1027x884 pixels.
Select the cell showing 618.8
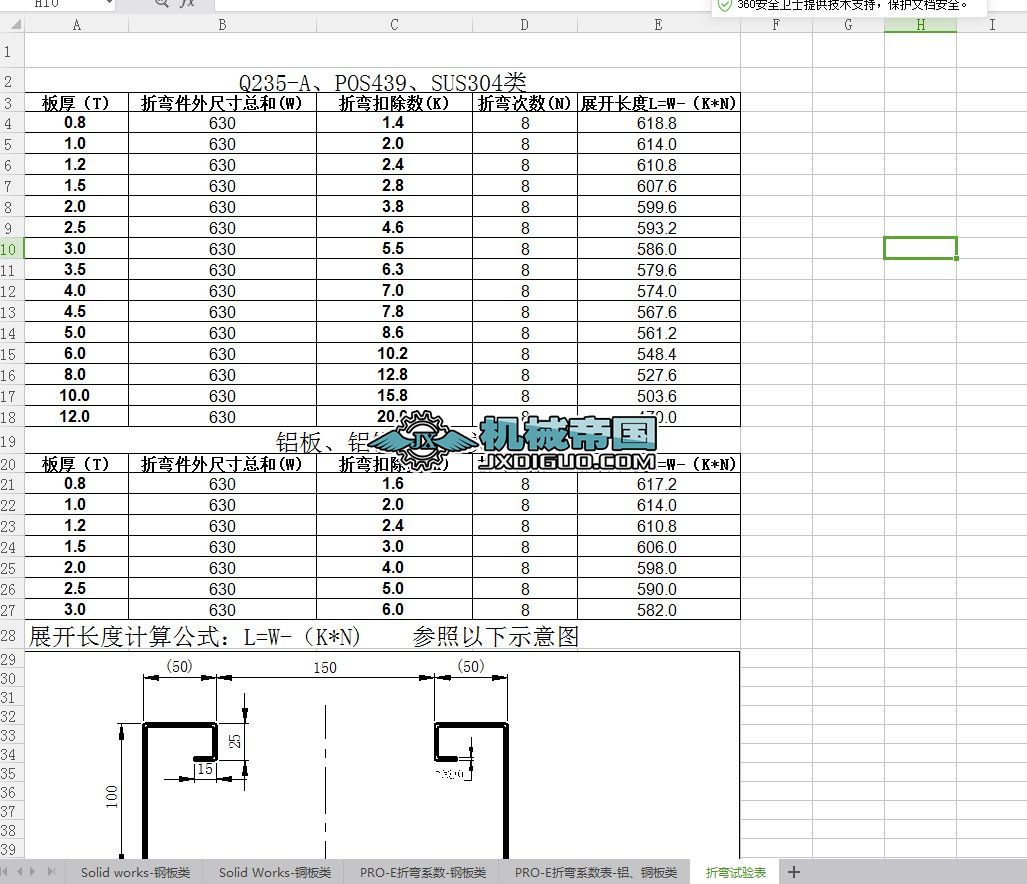tap(658, 123)
